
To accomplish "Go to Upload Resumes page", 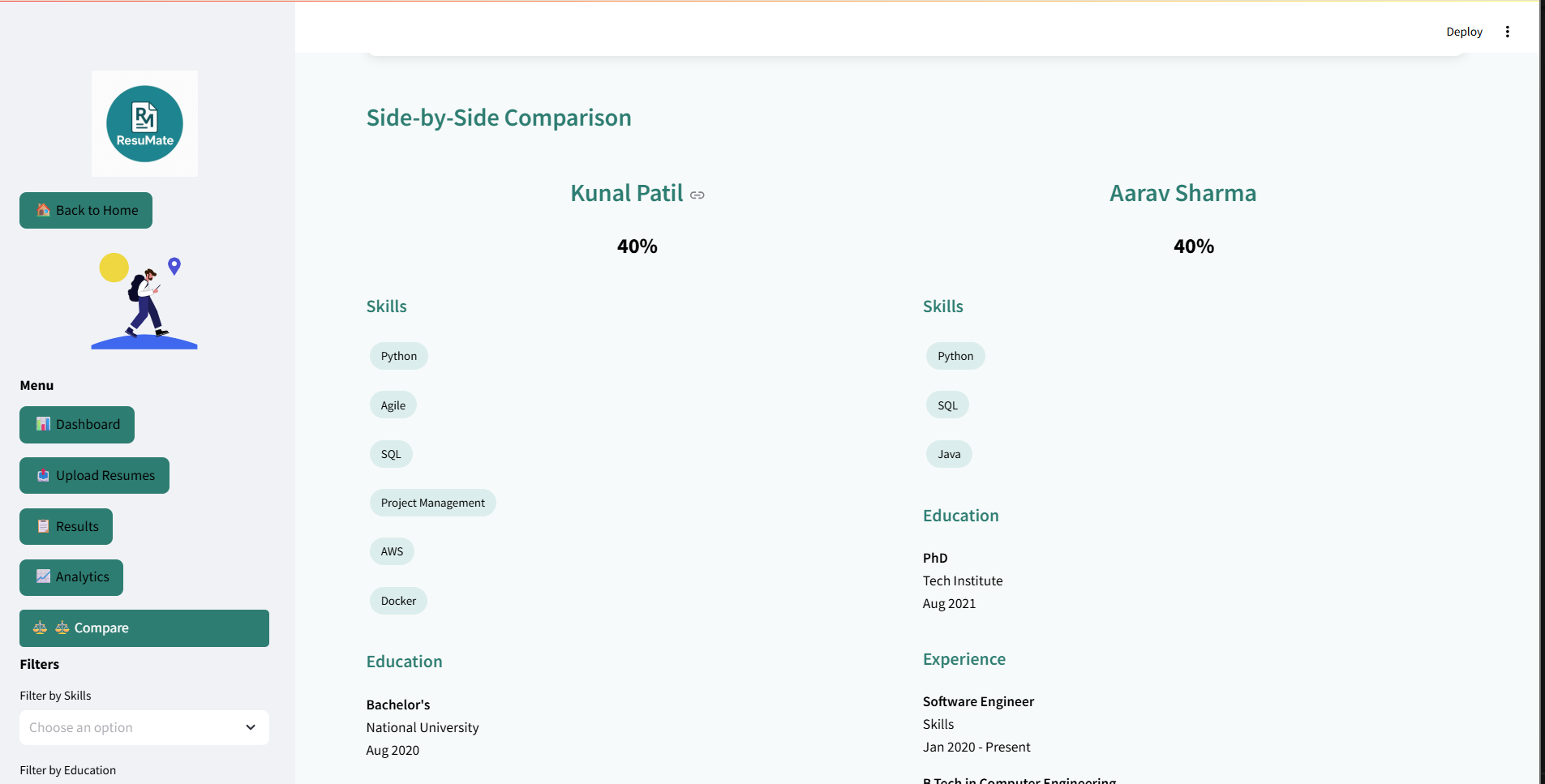I will pyautogui.click(x=94, y=475).
